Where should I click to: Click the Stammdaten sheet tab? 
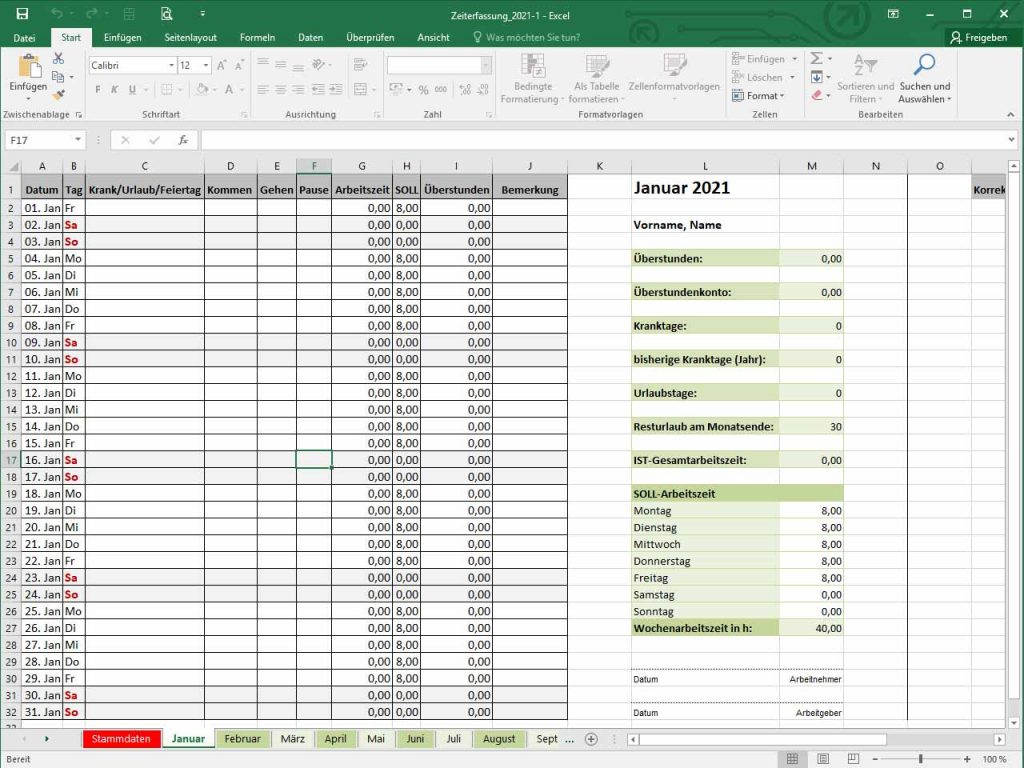[120, 738]
